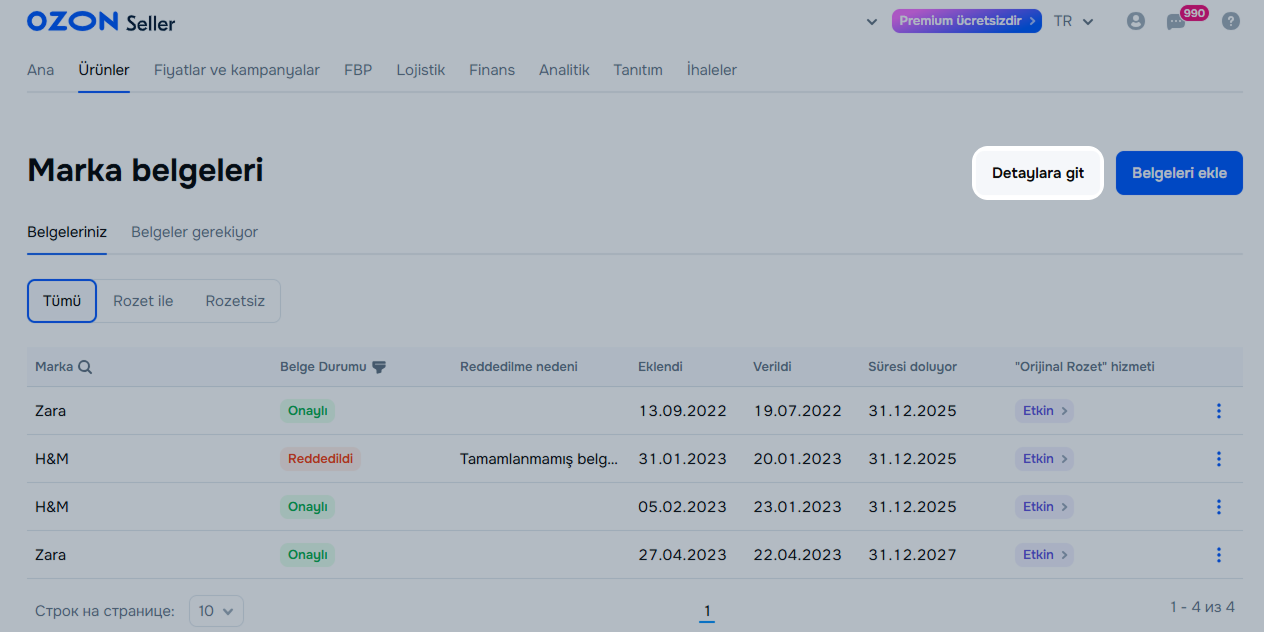Open the more options menu for Zara 27.04.2023
Screen dimensions: 1264x632
(1218, 555)
